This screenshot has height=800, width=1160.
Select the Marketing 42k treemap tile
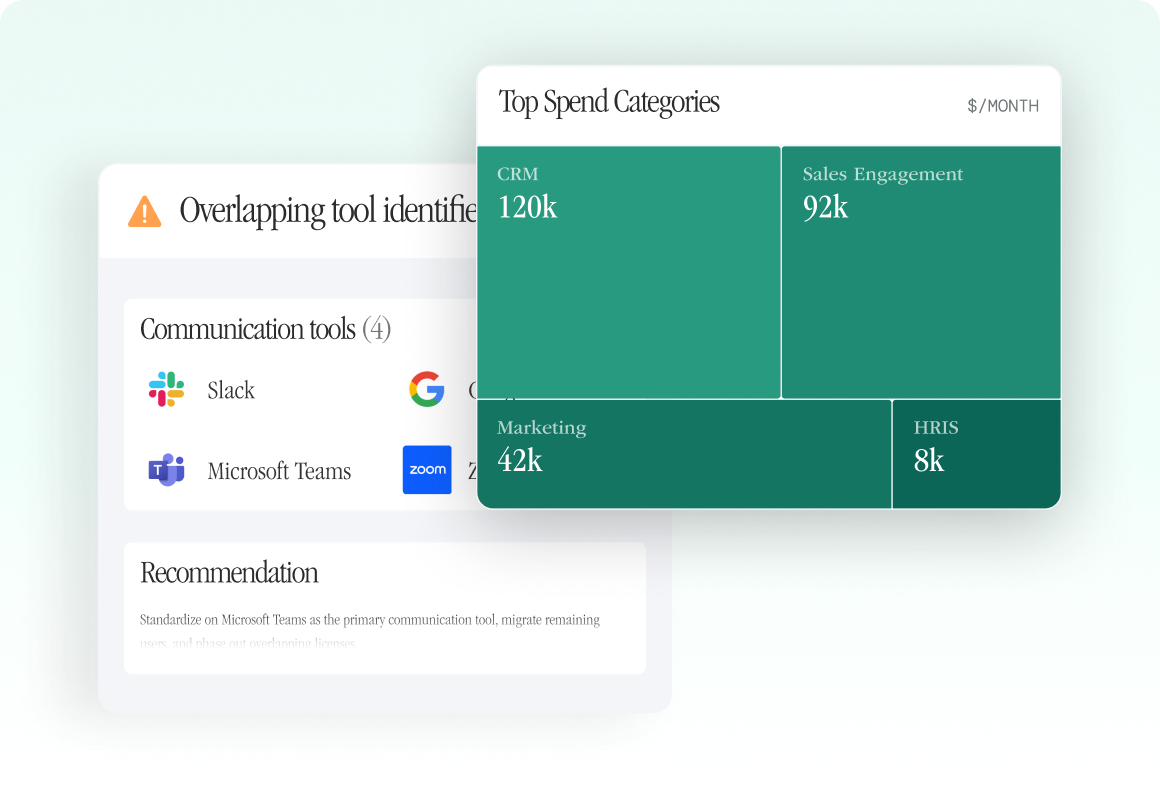pyautogui.click(x=684, y=454)
